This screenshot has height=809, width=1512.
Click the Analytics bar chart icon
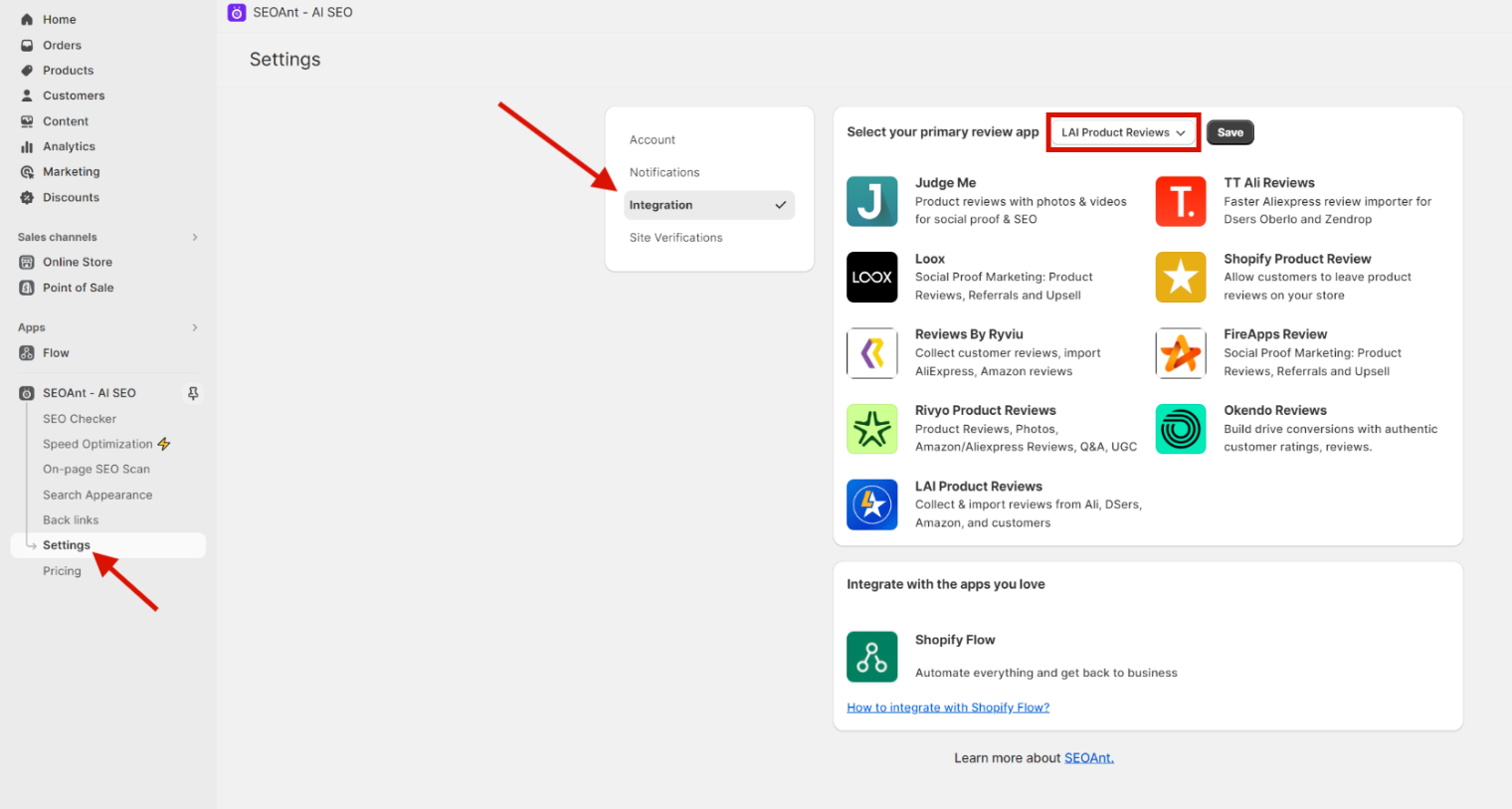point(27,146)
